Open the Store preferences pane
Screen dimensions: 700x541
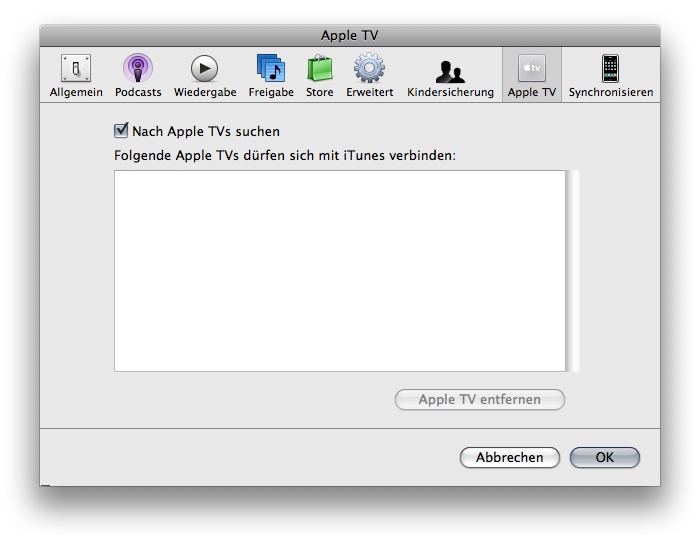pos(320,75)
